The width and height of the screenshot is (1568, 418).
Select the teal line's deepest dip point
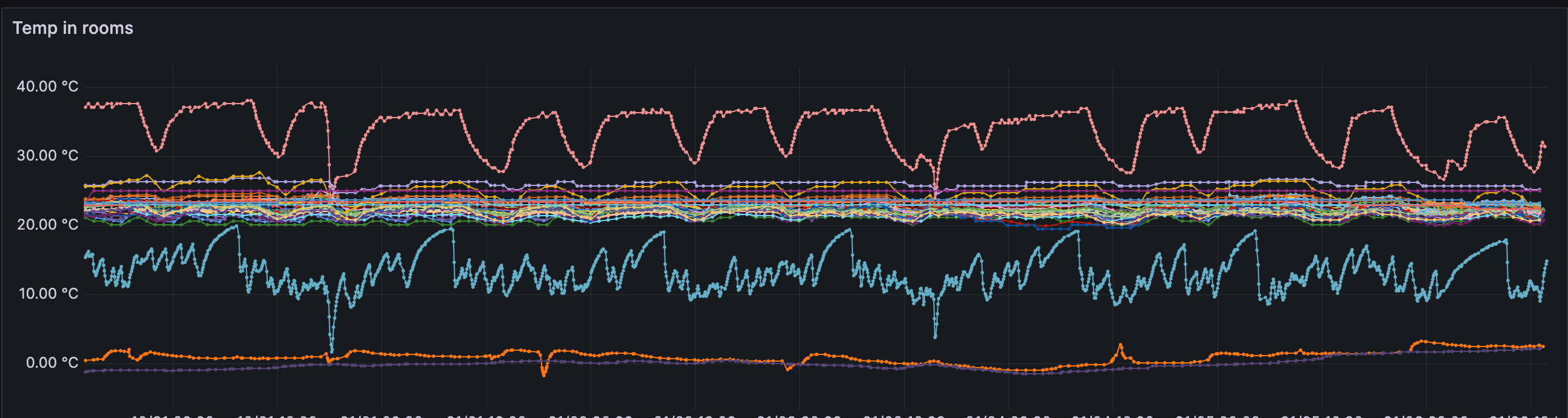point(332,351)
